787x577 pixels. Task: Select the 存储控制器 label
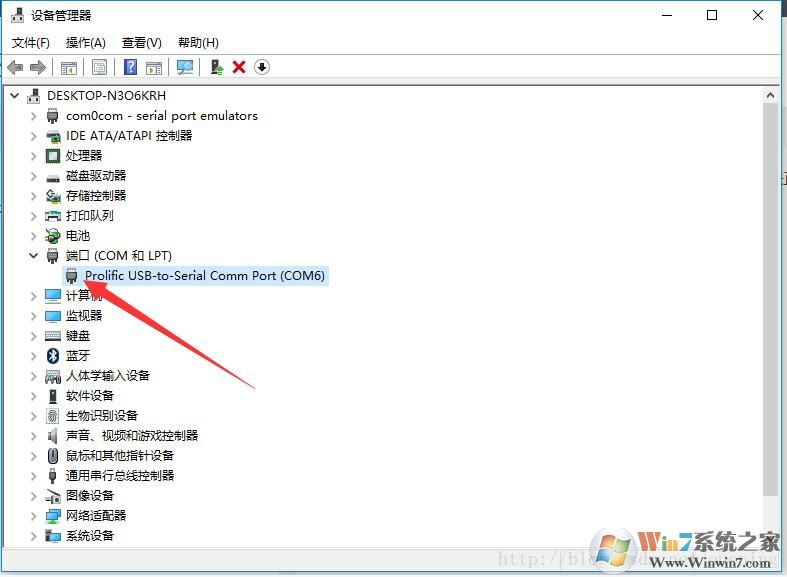coord(96,196)
